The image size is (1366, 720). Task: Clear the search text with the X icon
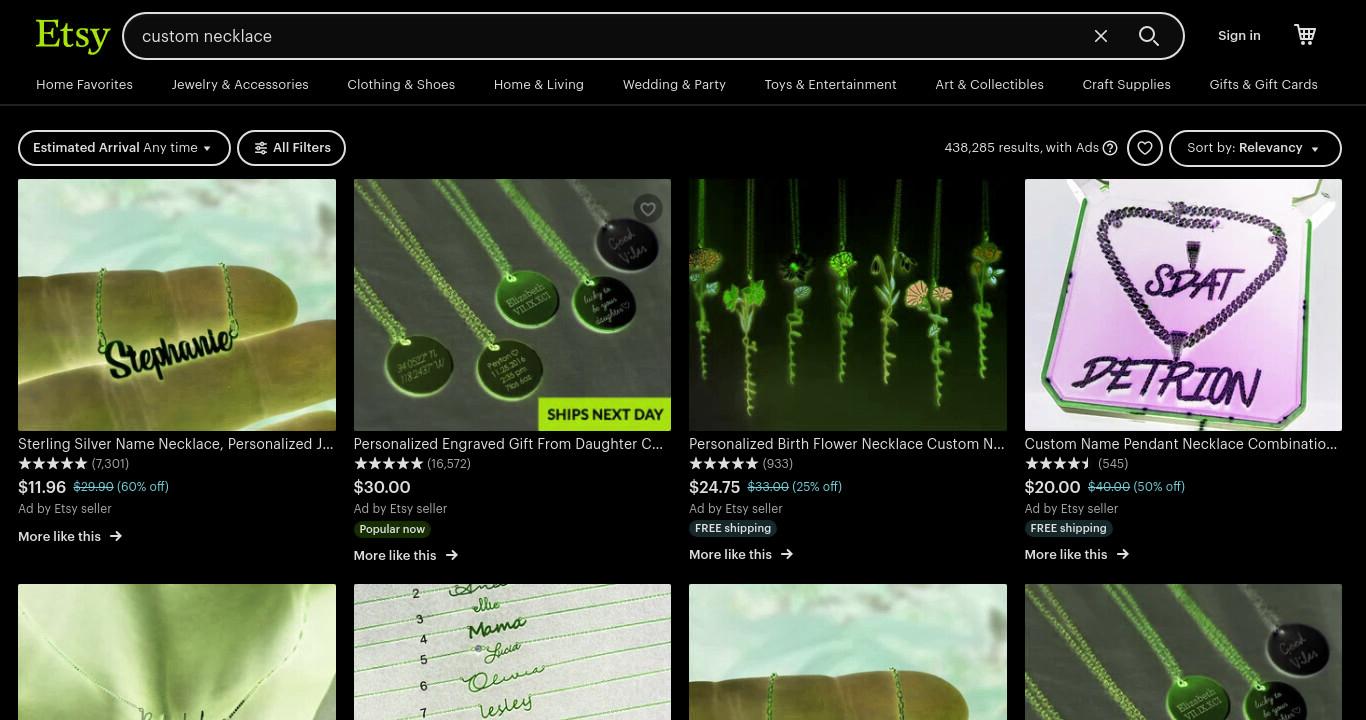(x=1101, y=36)
